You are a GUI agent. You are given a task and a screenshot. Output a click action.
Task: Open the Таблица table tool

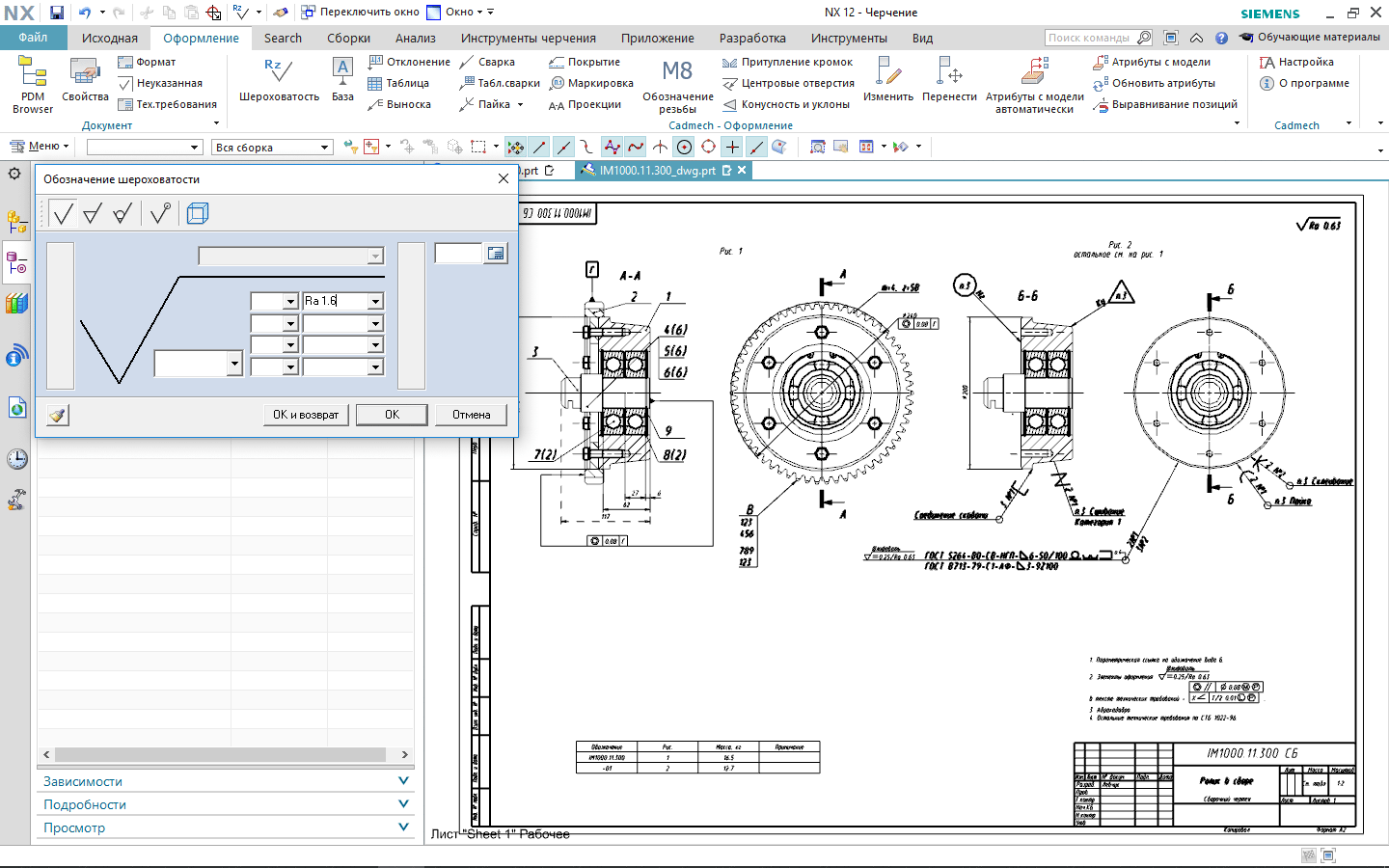click(x=398, y=83)
